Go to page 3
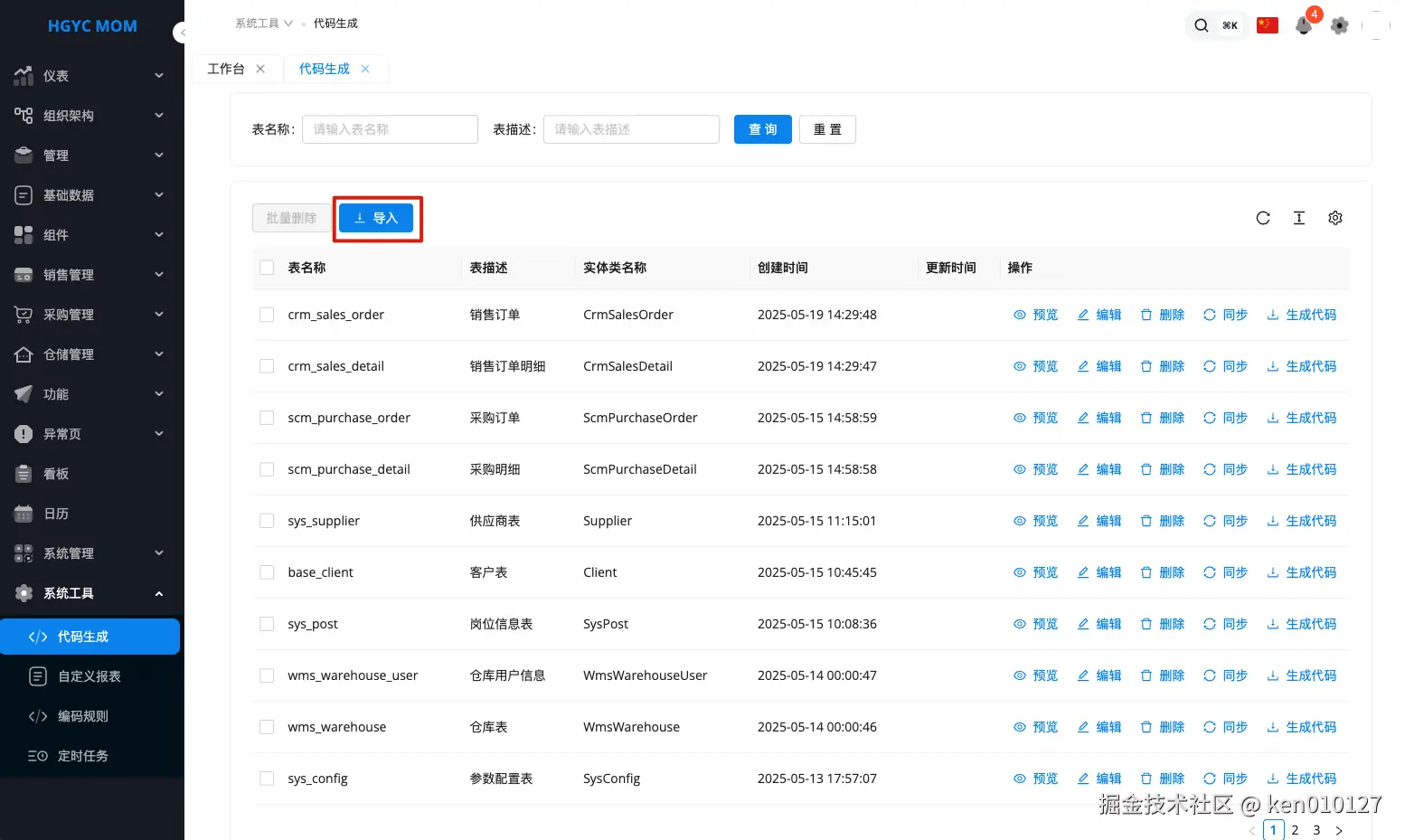Screen dimensions: 1405x840 1316,830
